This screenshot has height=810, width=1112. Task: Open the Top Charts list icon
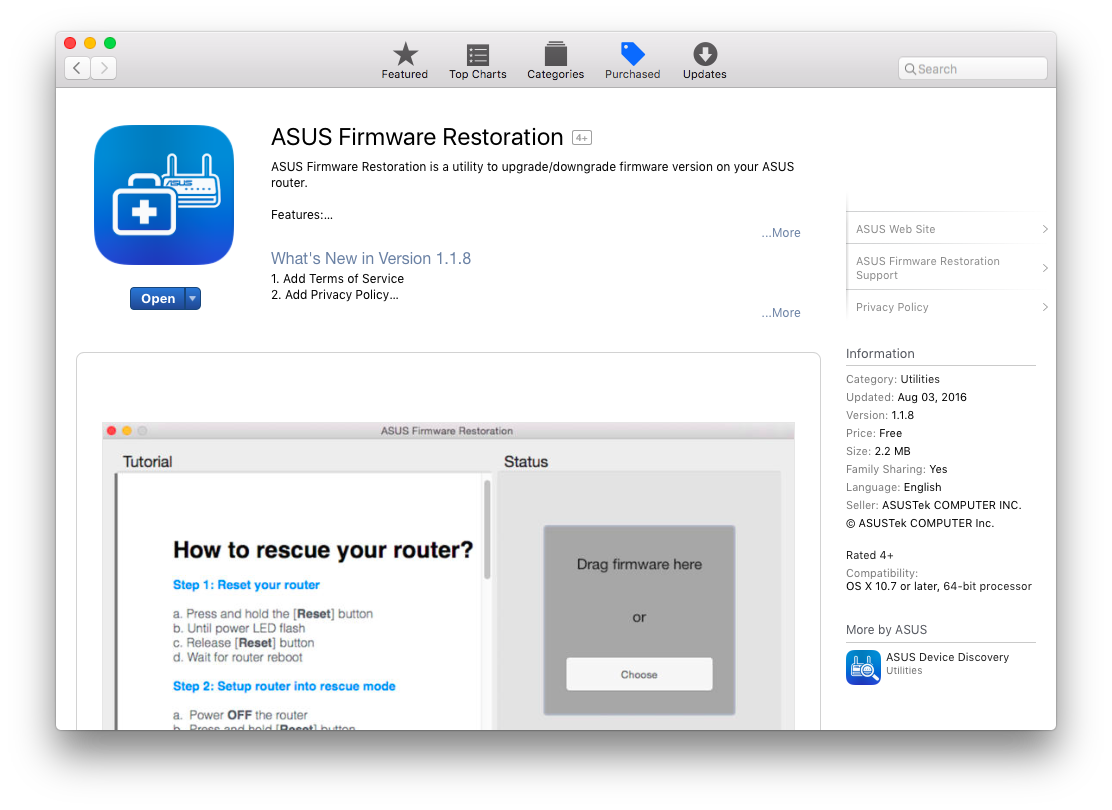477,55
